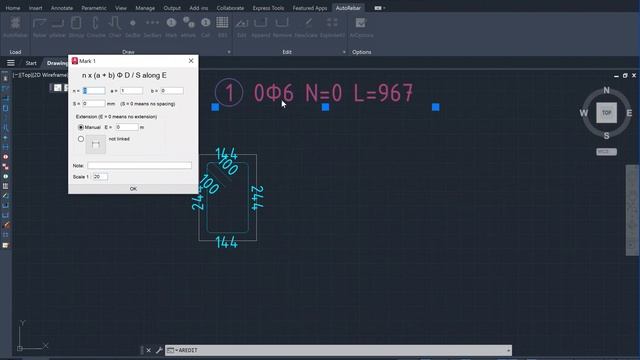Image resolution: width=640 pixels, height=360 pixels.
Task: Click the navigation bar on right edge
Action: 632,210
